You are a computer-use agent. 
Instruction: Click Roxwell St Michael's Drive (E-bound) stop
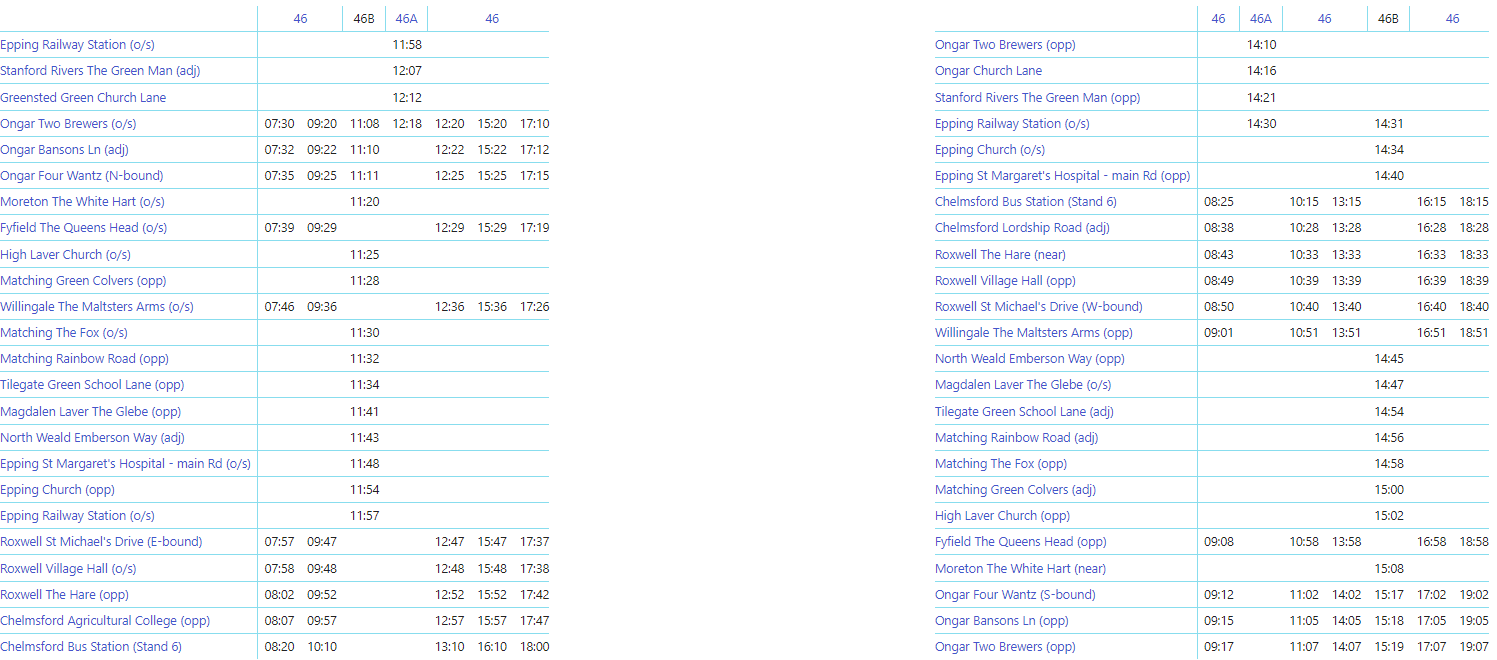pos(101,542)
